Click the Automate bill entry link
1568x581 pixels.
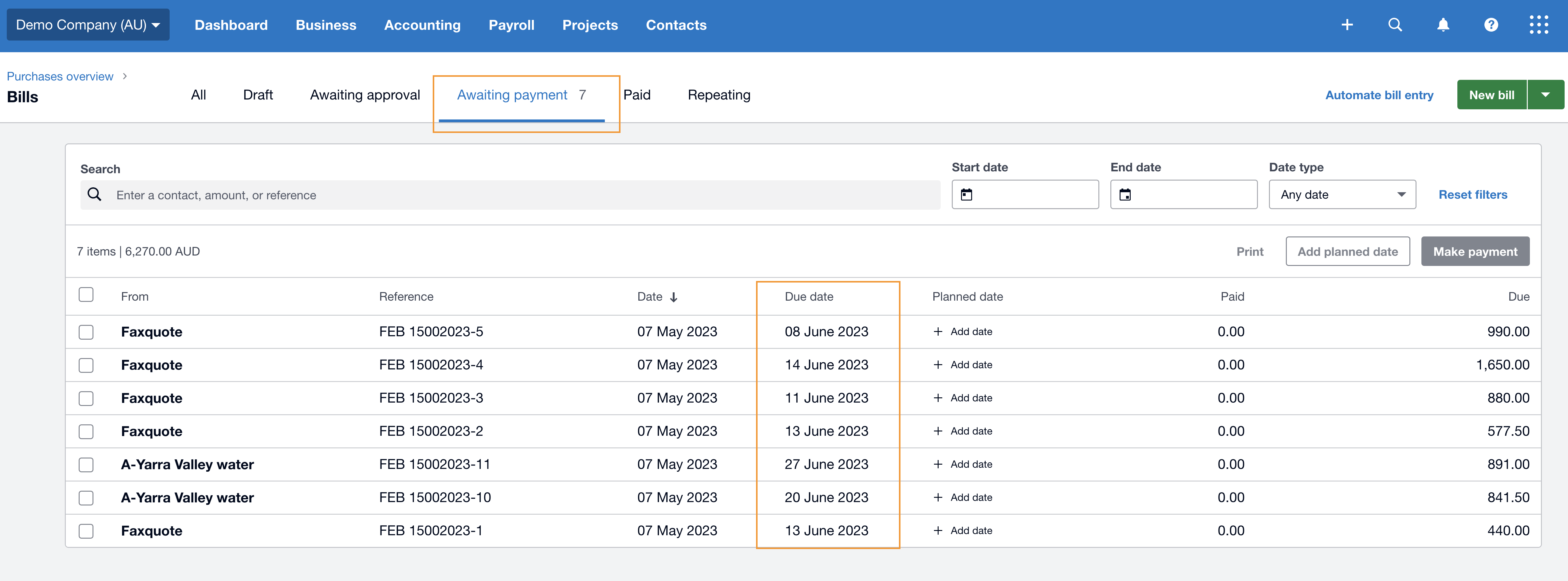pyautogui.click(x=1379, y=95)
